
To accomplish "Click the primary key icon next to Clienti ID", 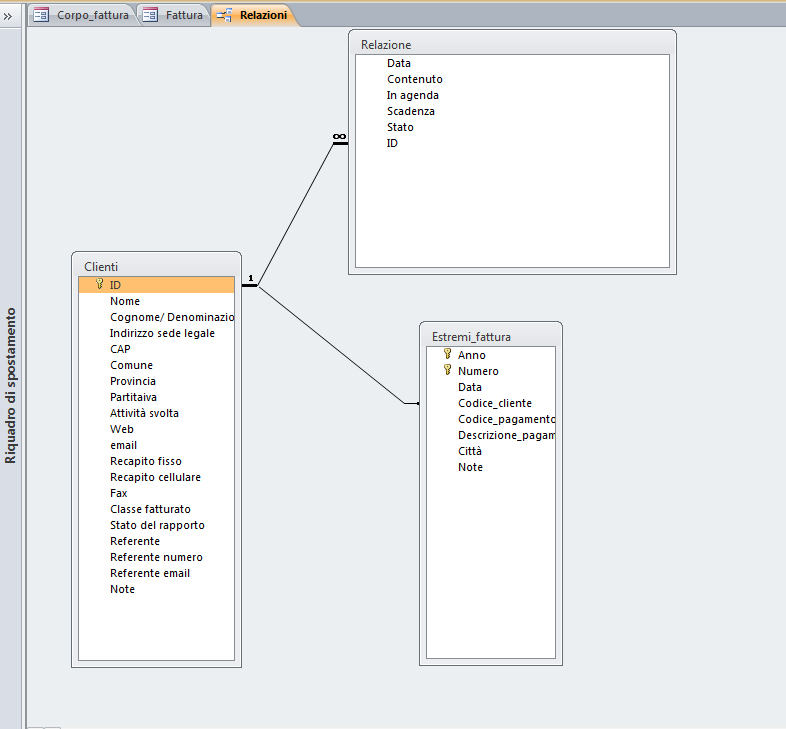I will tap(99, 284).
